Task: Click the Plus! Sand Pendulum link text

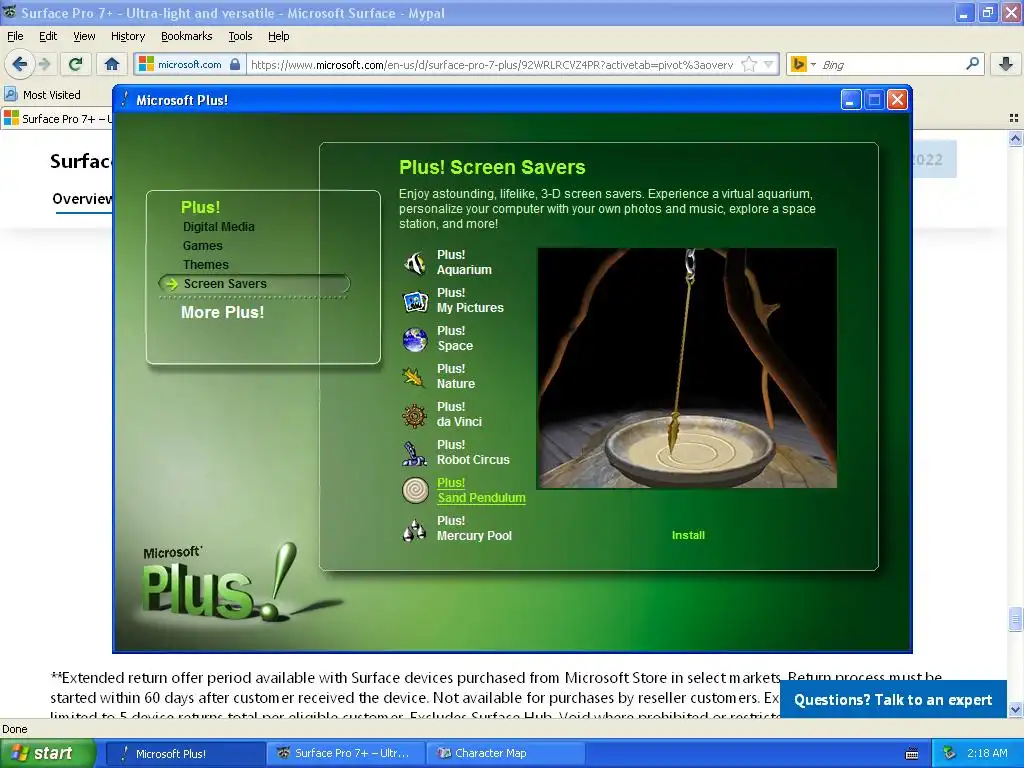Action: (481, 490)
